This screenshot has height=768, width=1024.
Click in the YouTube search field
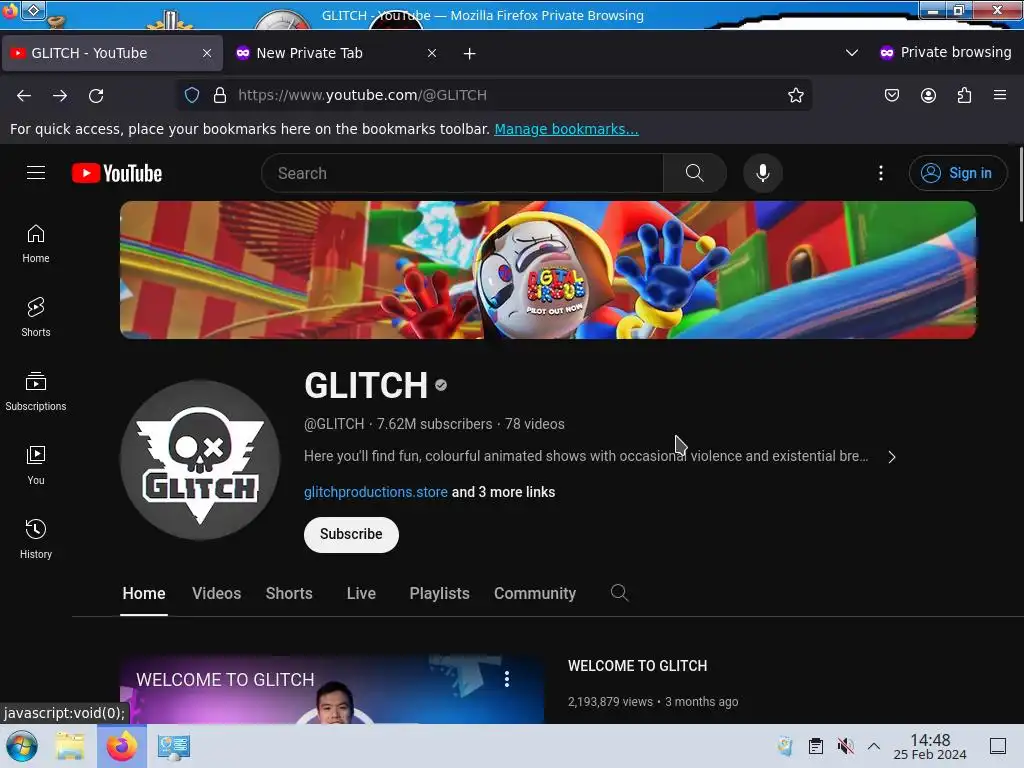(x=462, y=173)
